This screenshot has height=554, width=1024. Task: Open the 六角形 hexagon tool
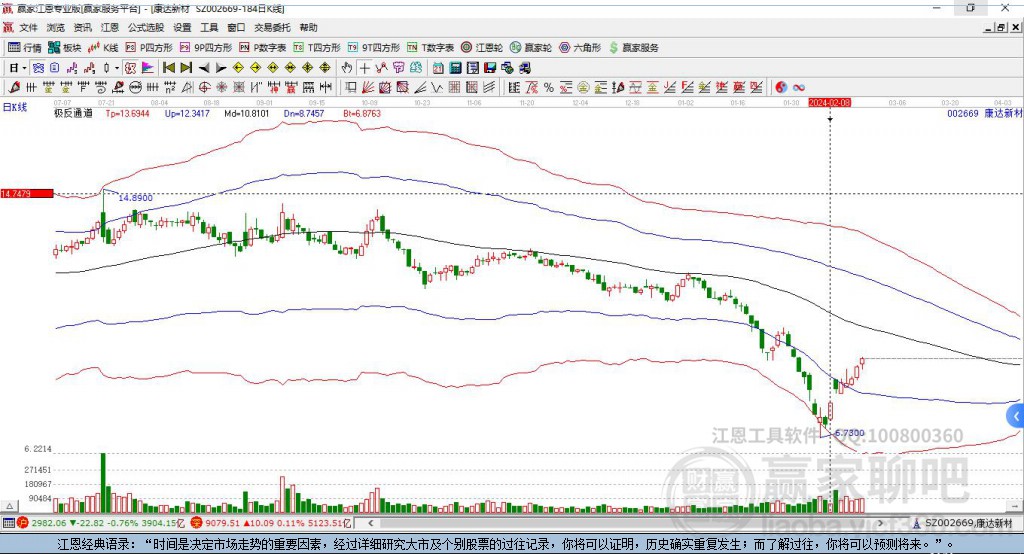pos(580,48)
